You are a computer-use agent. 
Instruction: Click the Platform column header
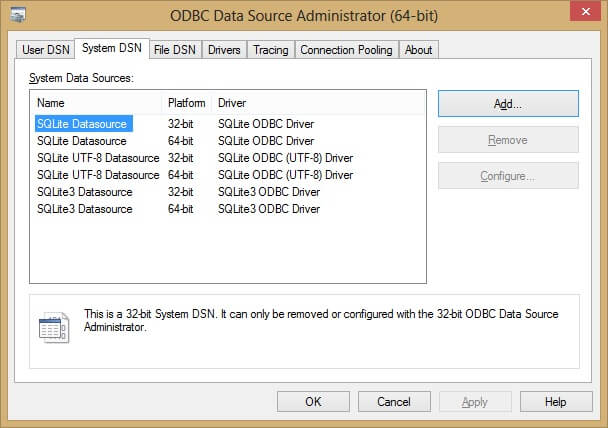[187, 103]
